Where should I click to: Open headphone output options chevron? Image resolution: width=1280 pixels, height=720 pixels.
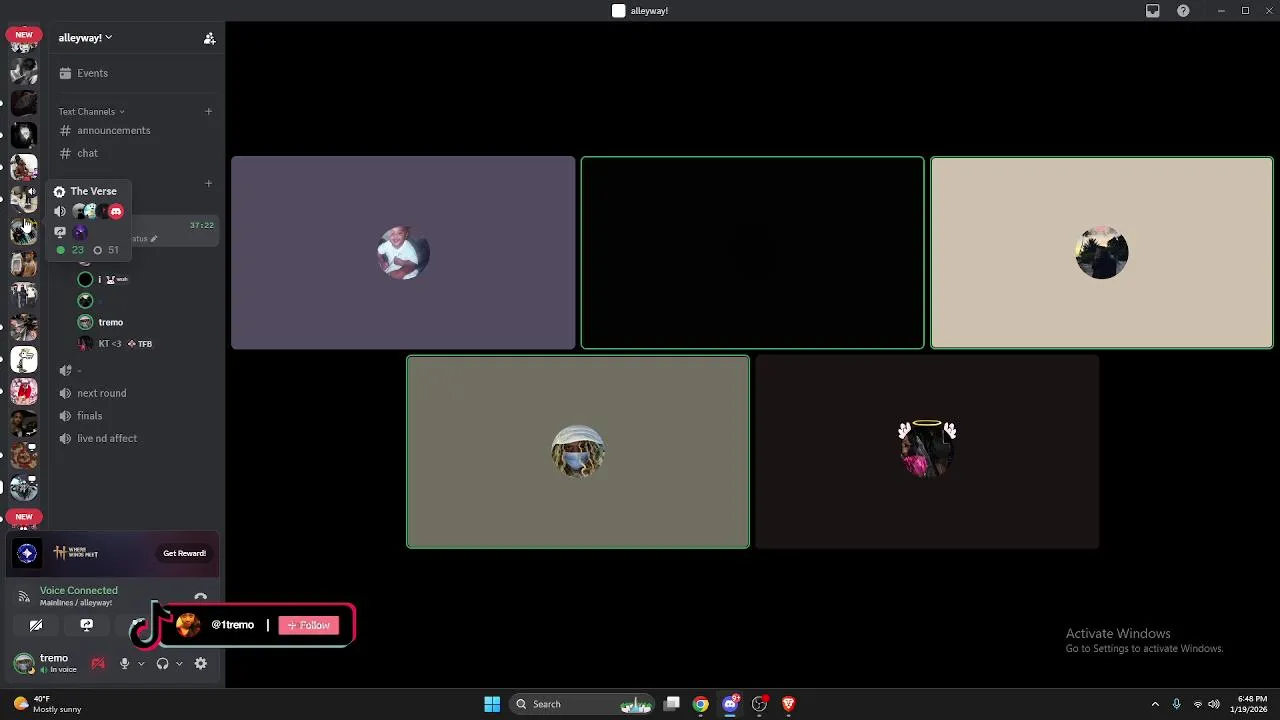tap(179, 664)
